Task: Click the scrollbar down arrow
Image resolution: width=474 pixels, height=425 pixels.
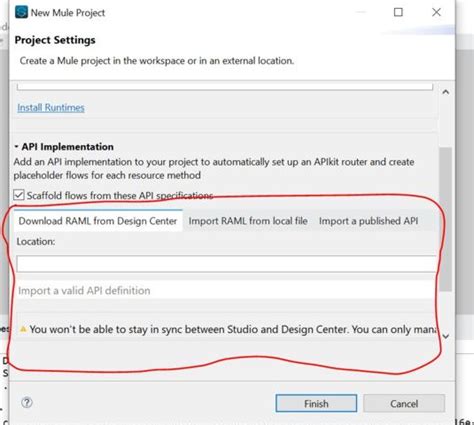Action: tap(446, 336)
